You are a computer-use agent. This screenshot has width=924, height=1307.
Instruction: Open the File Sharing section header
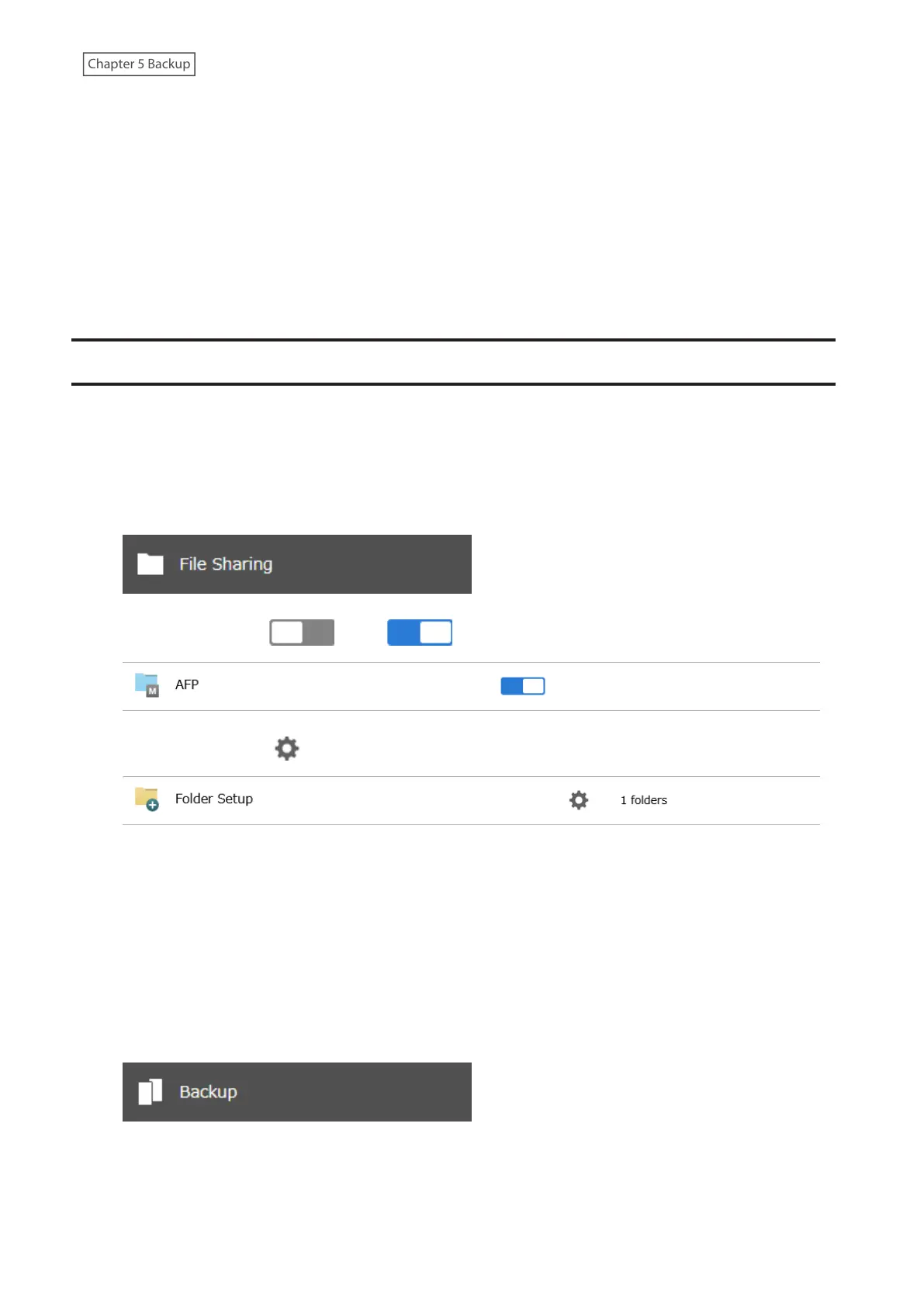pyautogui.click(x=297, y=564)
